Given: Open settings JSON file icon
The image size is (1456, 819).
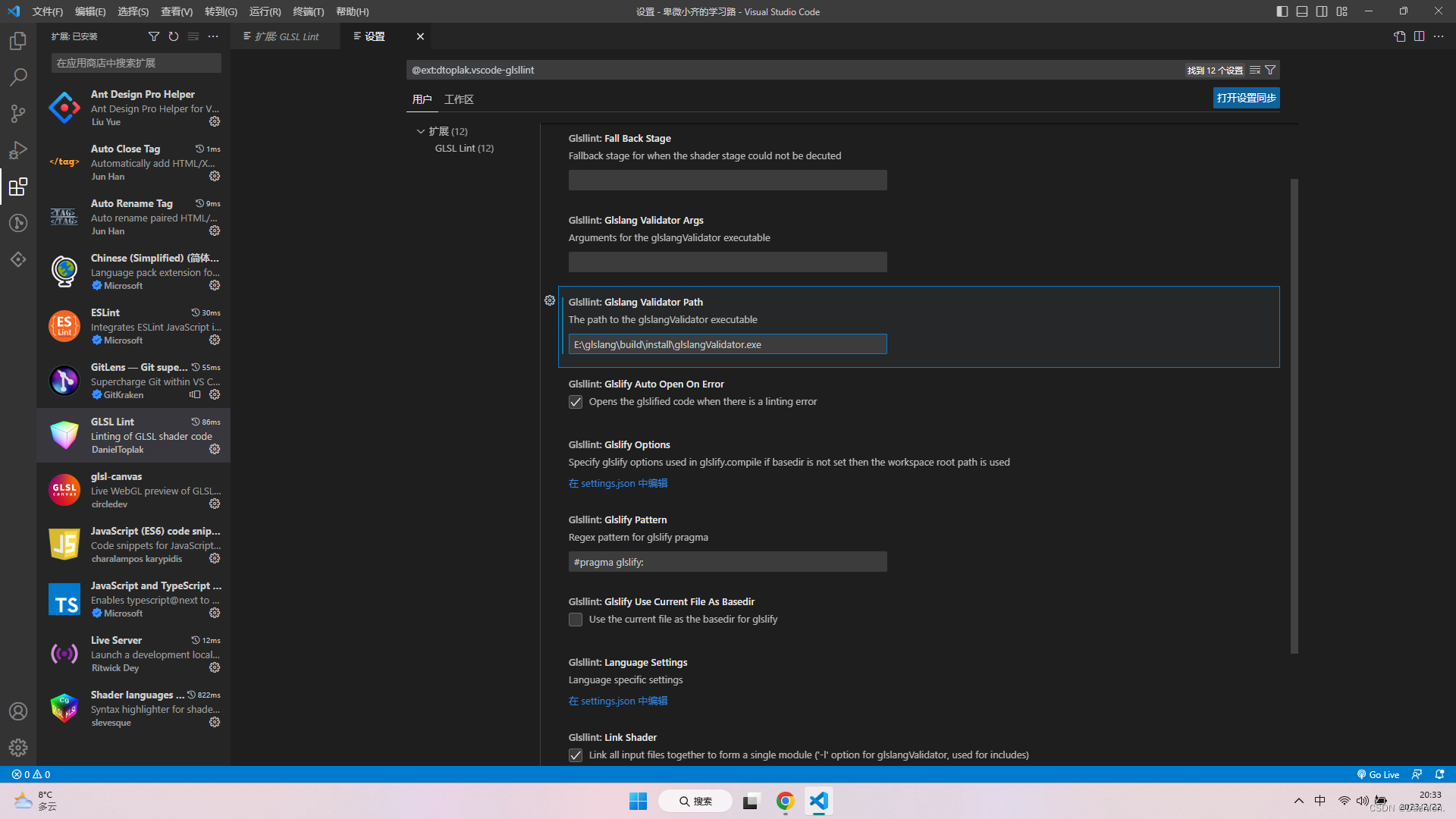Looking at the screenshot, I should click(1400, 36).
